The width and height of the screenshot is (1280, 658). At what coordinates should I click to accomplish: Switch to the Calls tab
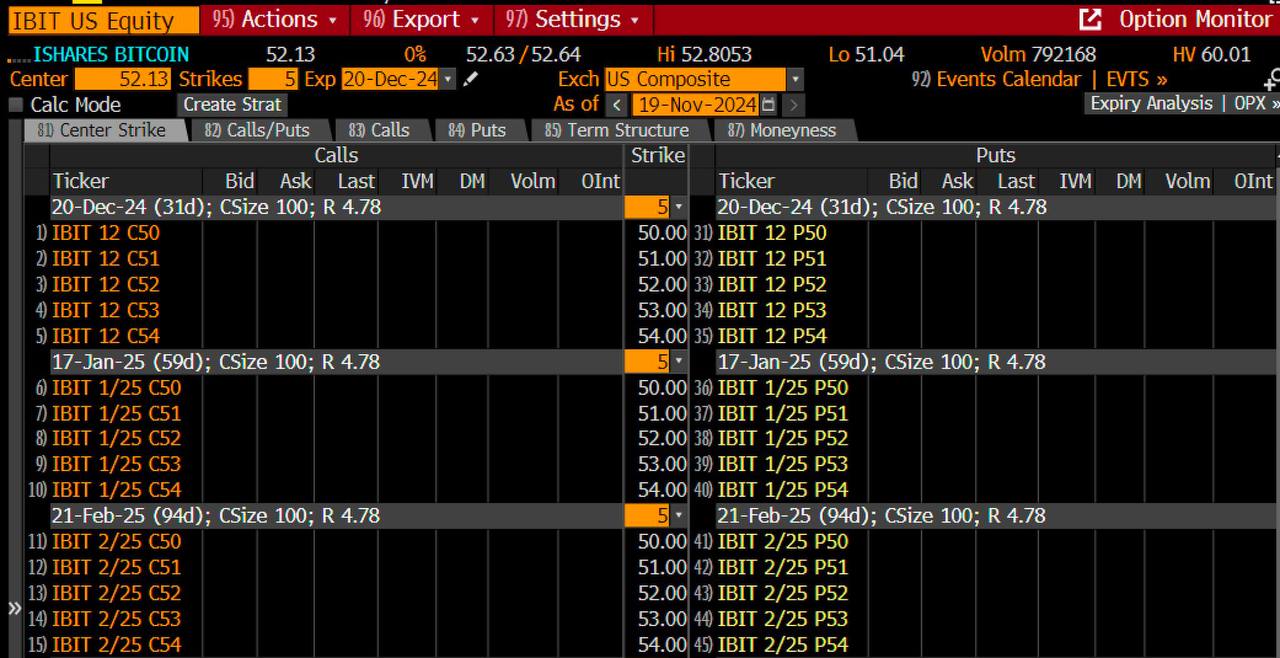[379, 130]
